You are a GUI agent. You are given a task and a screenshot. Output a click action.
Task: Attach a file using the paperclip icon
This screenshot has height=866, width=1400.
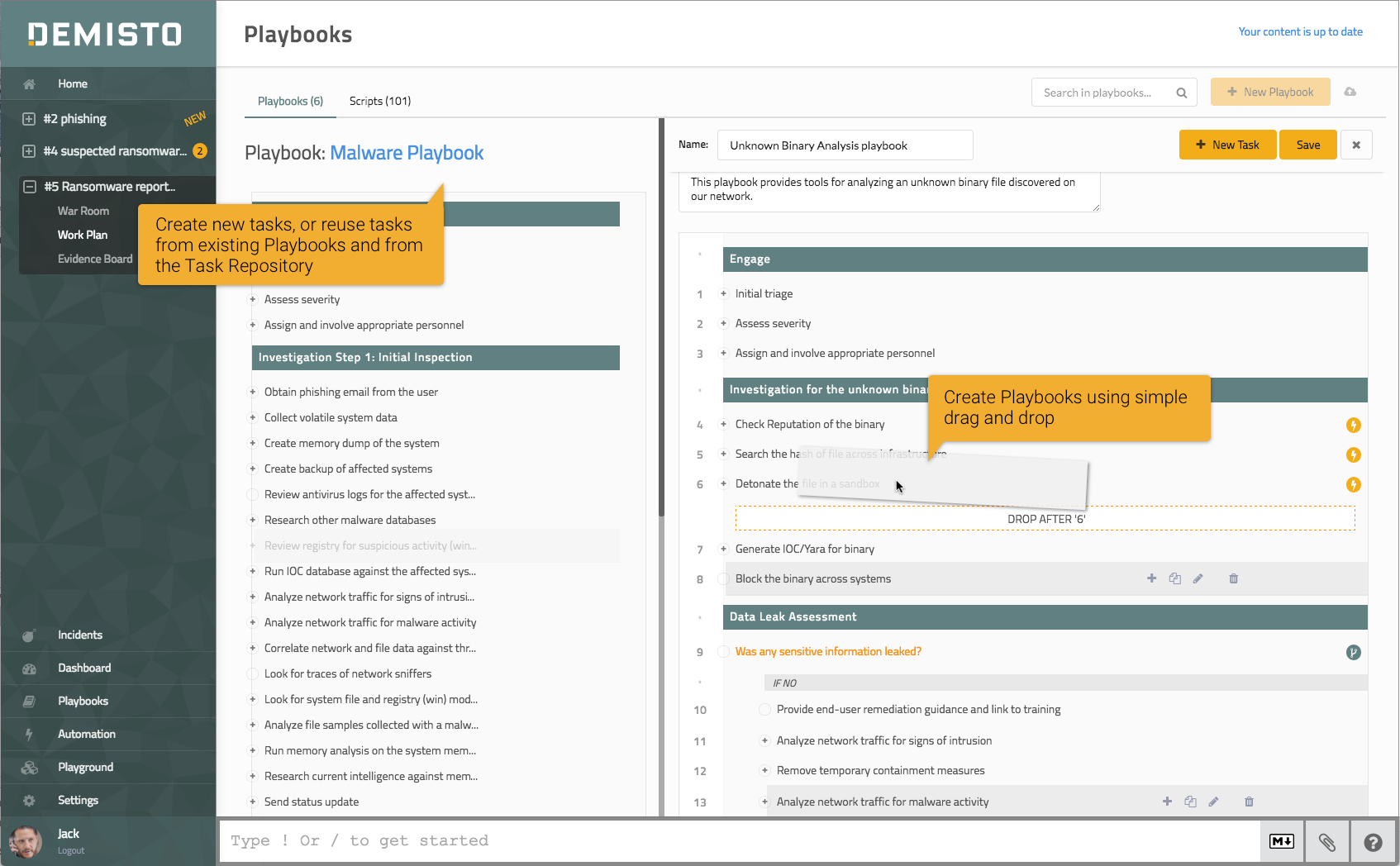[1326, 841]
